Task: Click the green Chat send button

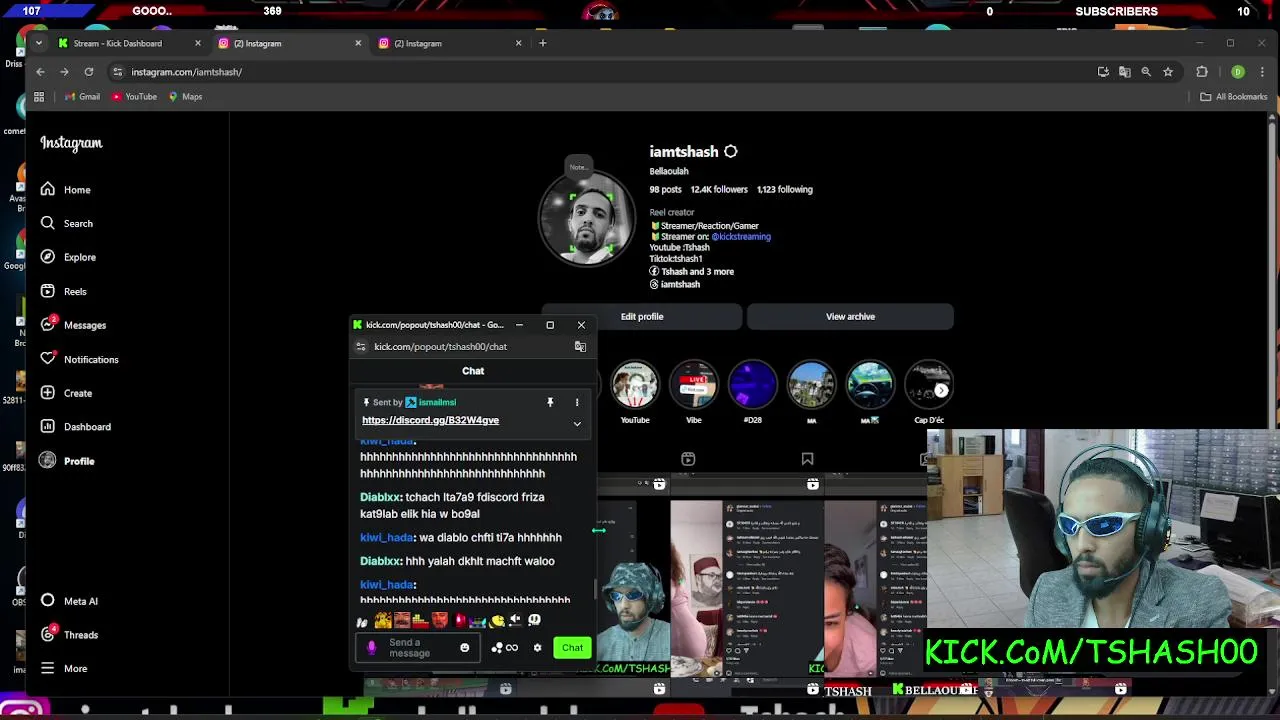Action: pos(572,648)
